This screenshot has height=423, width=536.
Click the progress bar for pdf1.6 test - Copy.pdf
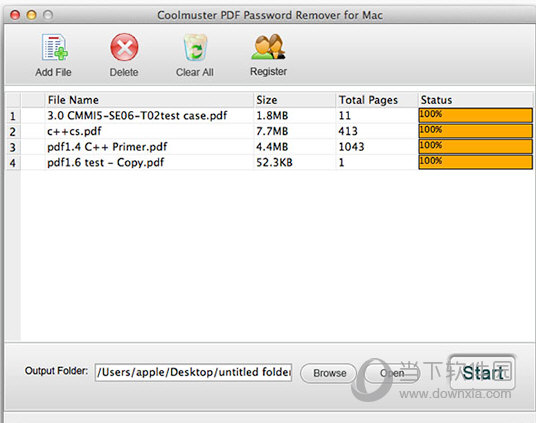pos(475,162)
